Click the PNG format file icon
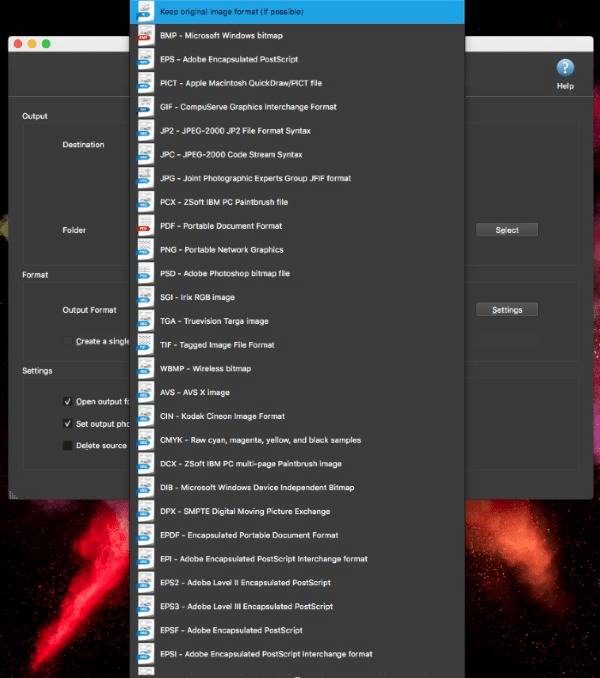 click(x=145, y=249)
